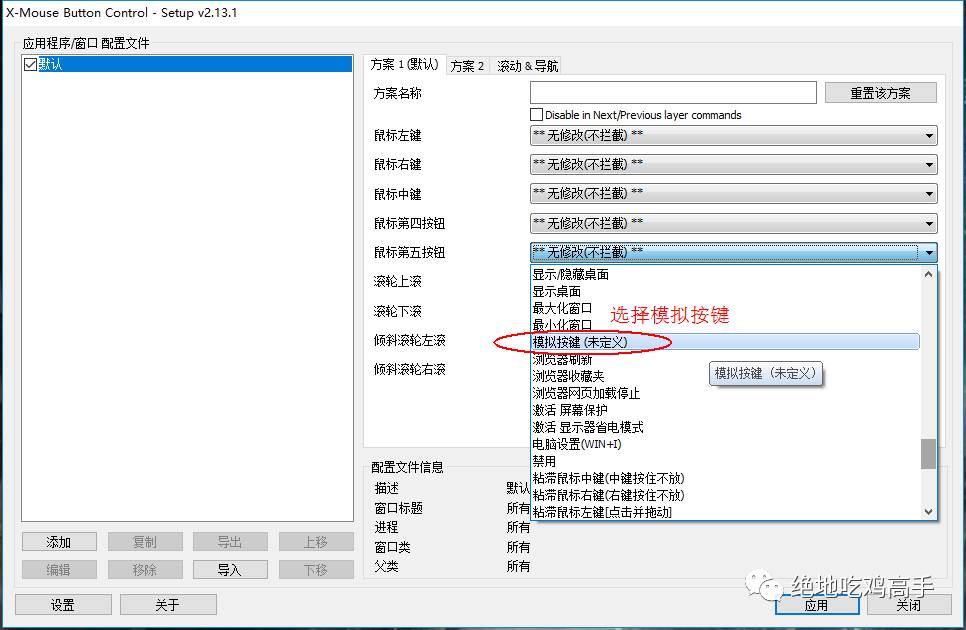Click the 关闭 close button
Image resolution: width=966 pixels, height=630 pixels.
(x=909, y=605)
